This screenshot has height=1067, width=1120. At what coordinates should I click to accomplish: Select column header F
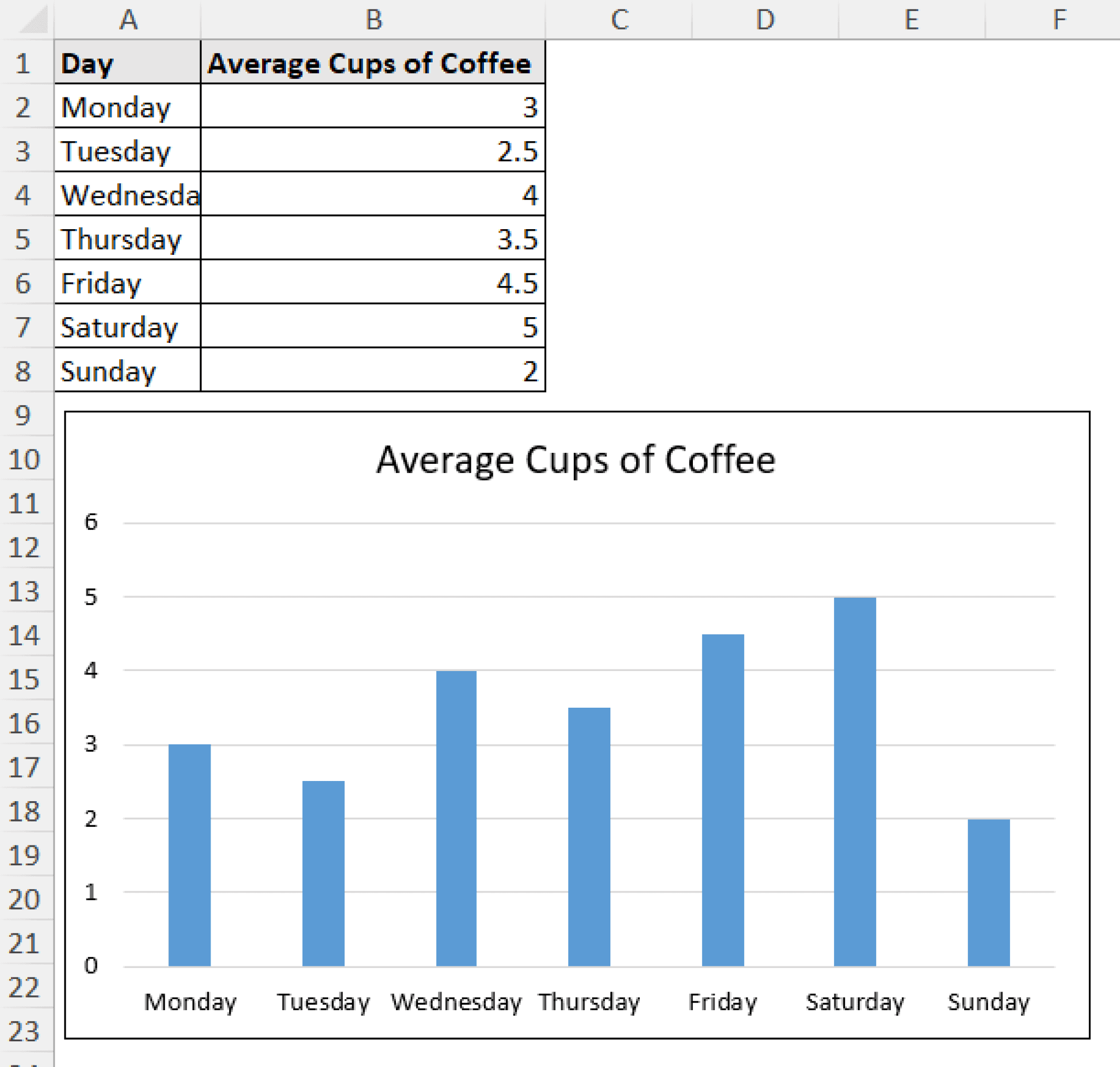(x=1059, y=20)
